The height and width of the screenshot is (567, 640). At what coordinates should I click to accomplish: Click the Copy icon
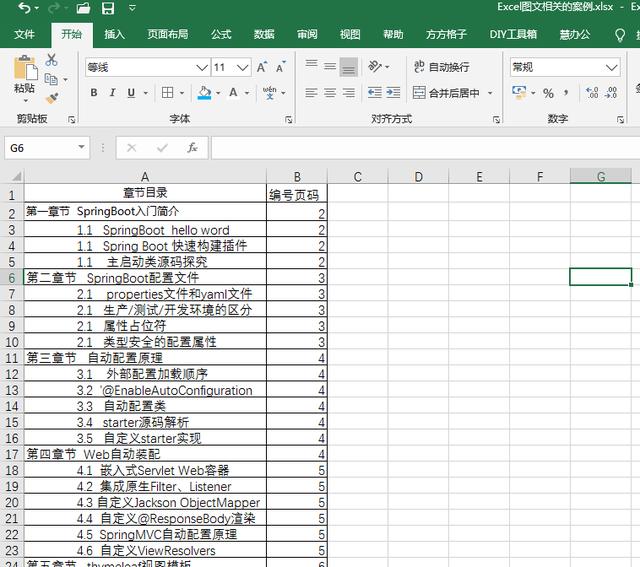pyautogui.click(x=51, y=79)
